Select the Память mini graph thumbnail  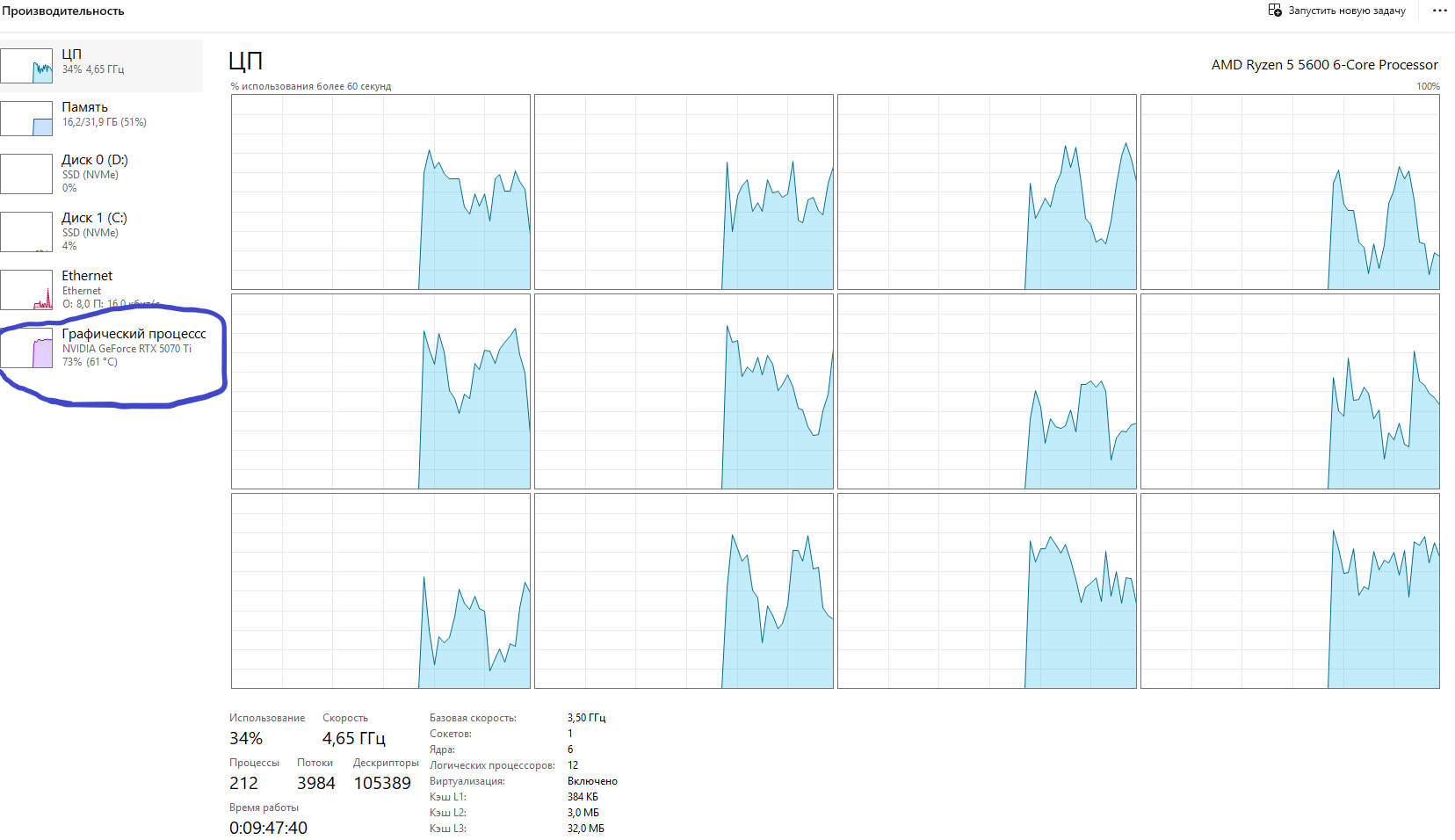point(26,119)
